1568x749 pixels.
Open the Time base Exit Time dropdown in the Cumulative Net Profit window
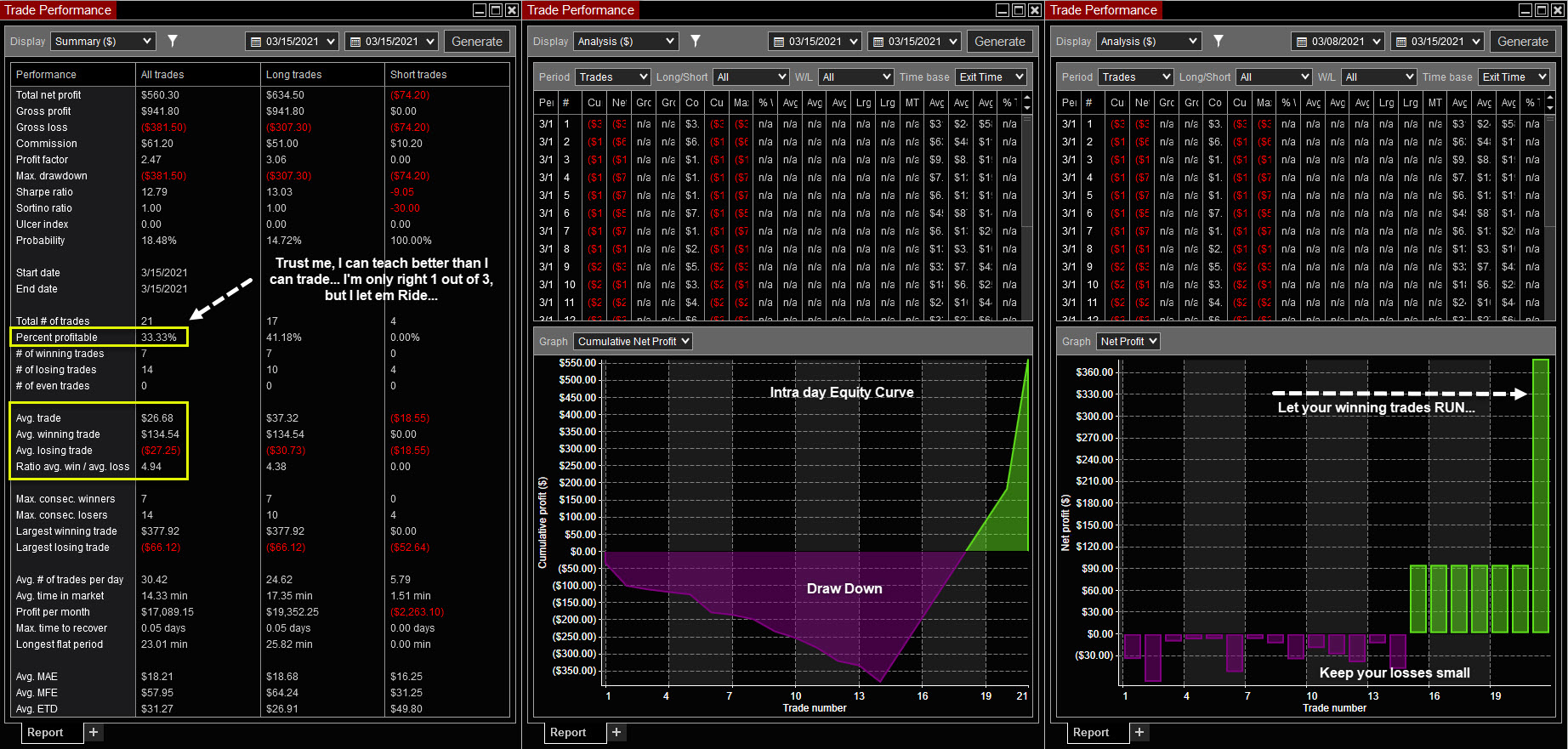991,77
